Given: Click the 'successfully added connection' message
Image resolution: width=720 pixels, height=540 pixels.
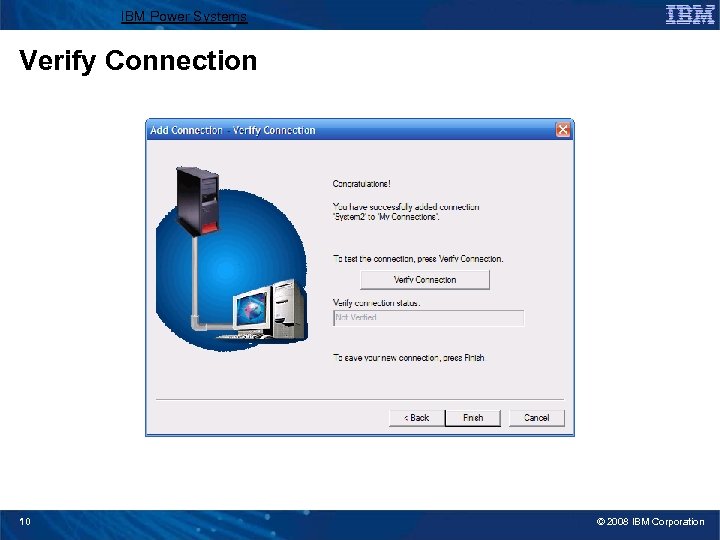Looking at the screenshot, I should [x=406, y=212].
